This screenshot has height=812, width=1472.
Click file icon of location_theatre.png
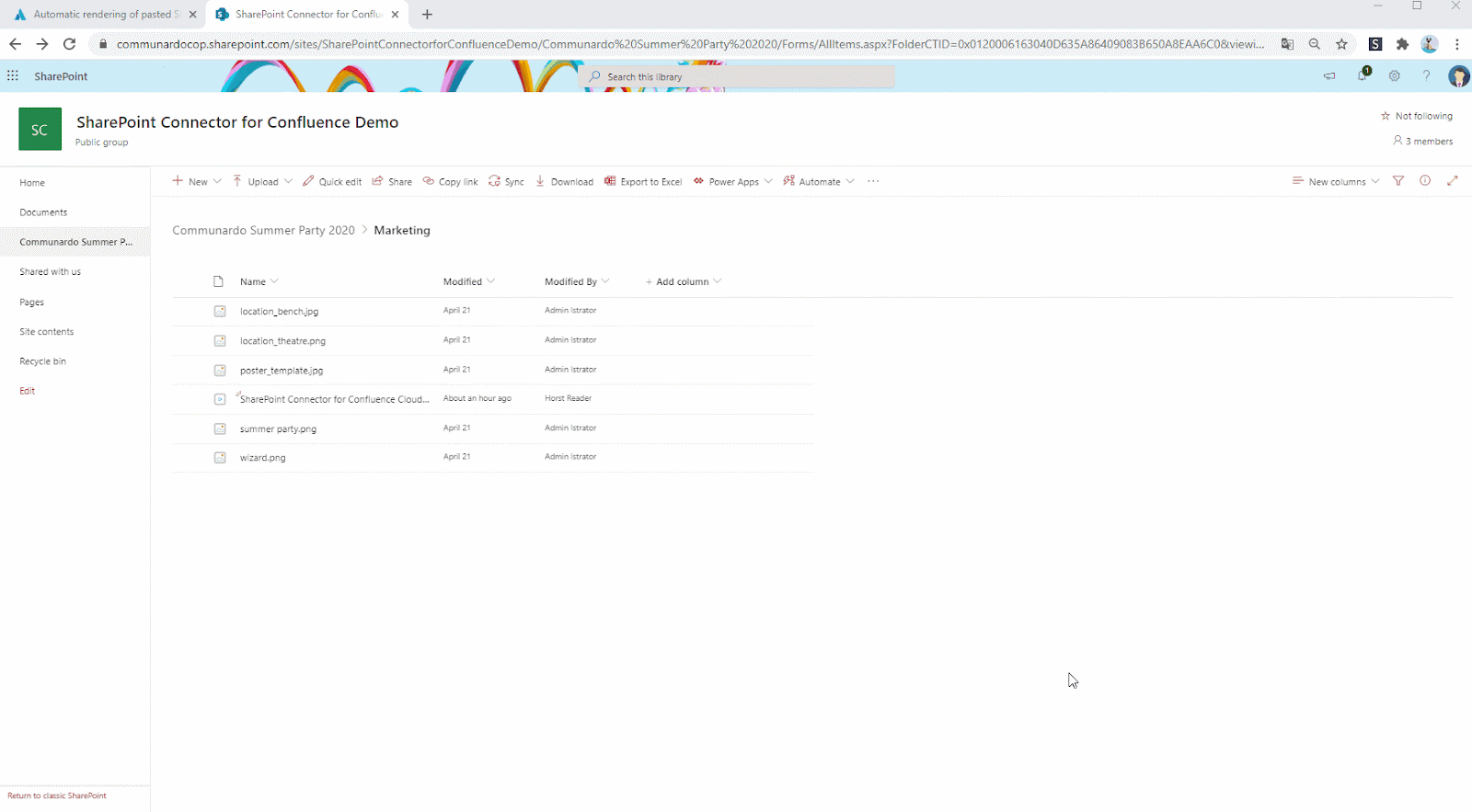pyautogui.click(x=220, y=340)
